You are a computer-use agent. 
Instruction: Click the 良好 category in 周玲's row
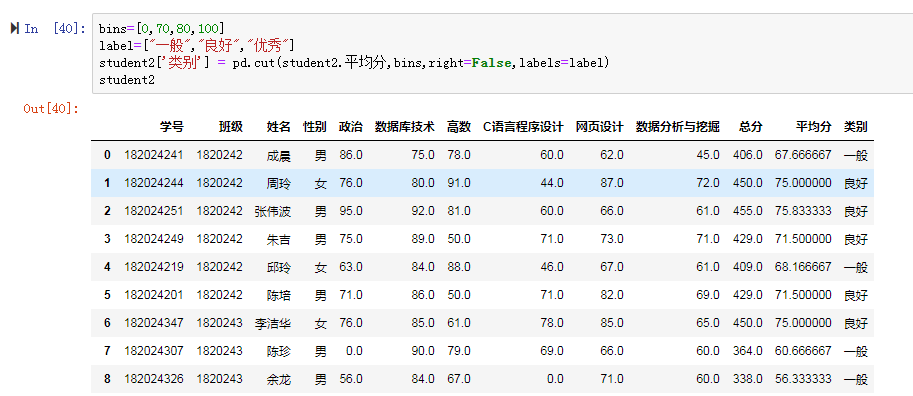856,183
